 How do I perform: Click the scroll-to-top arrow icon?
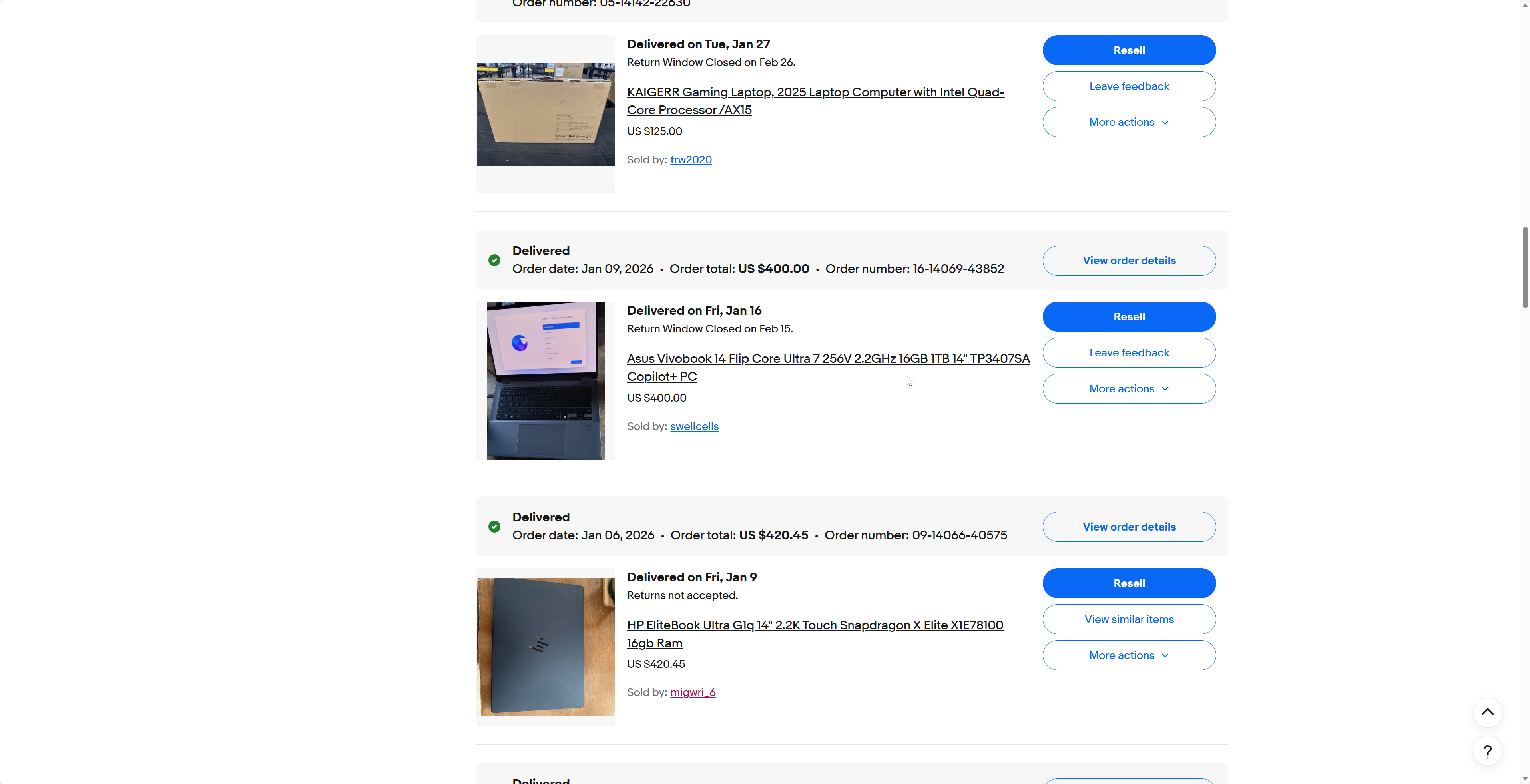coord(1487,712)
